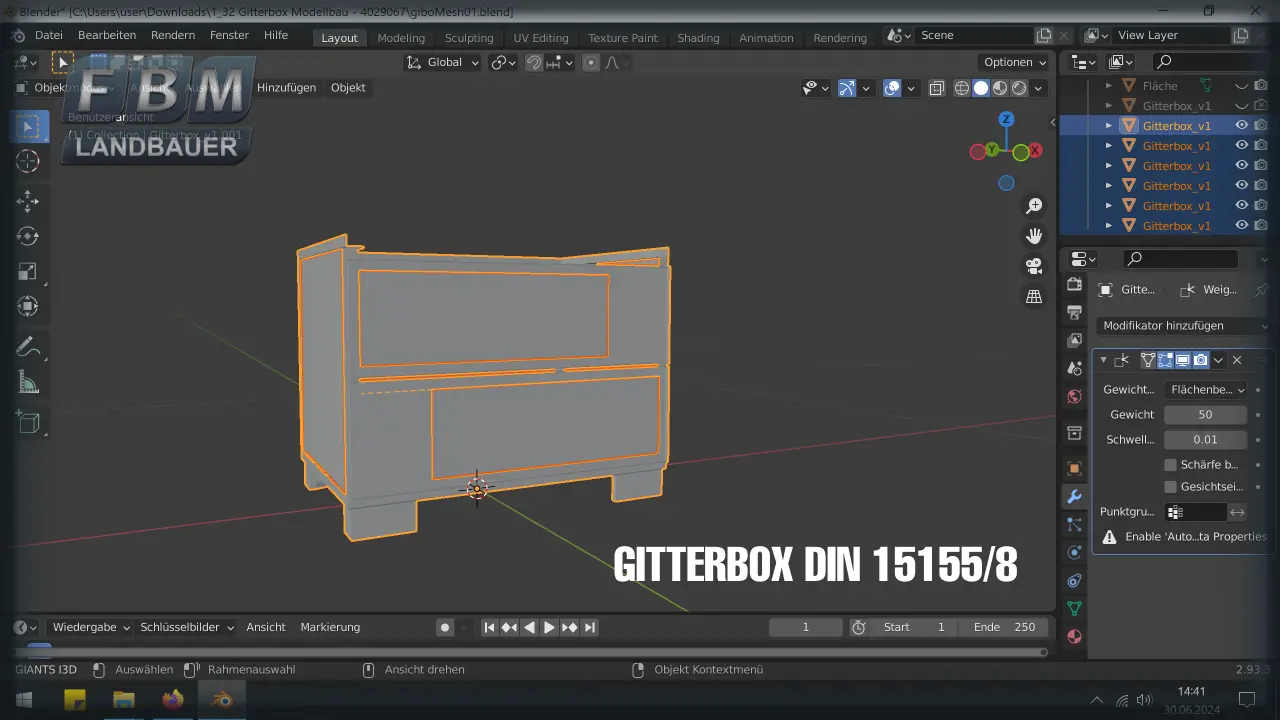Image resolution: width=1280 pixels, height=720 pixels.
Task: Expand the Fläche tree row
Action: tap(1108, 86)
